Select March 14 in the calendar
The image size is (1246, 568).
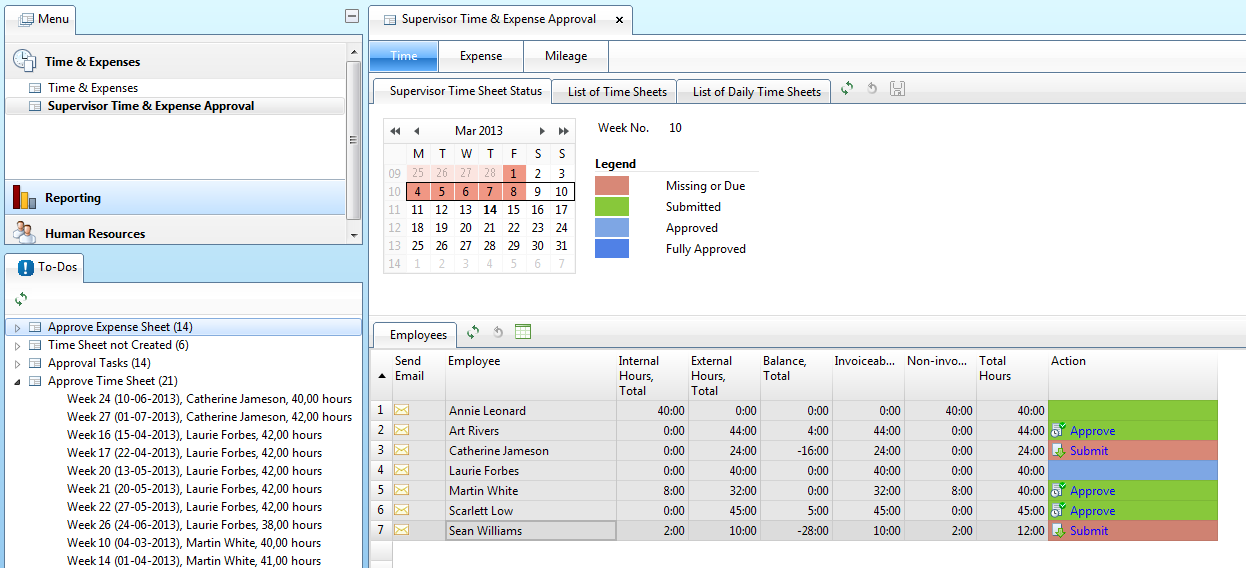point(489,210)
